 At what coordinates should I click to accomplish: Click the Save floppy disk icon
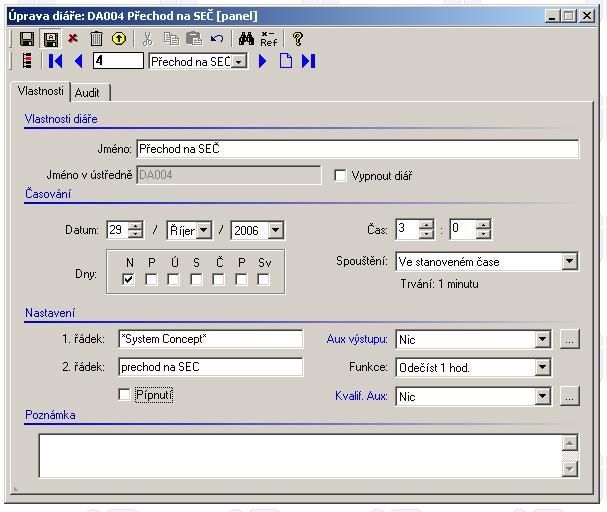point(27,39)
